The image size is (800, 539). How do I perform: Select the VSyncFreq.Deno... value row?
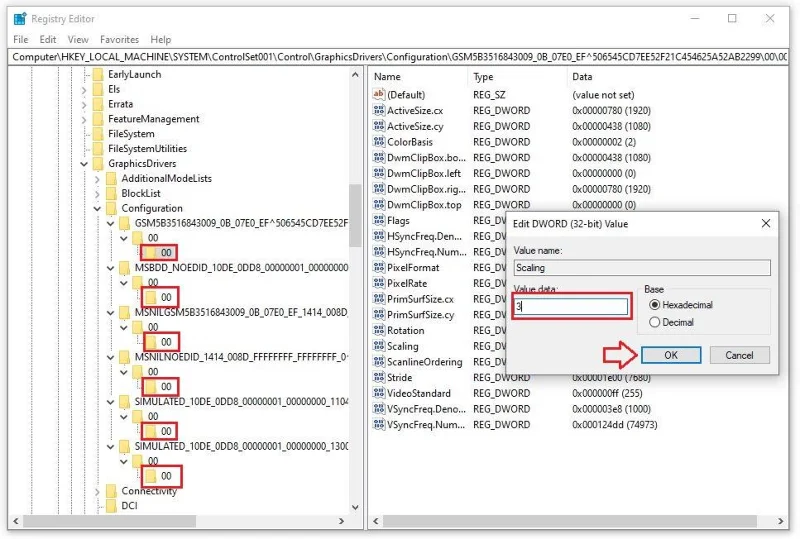click(x=515, y=409)
